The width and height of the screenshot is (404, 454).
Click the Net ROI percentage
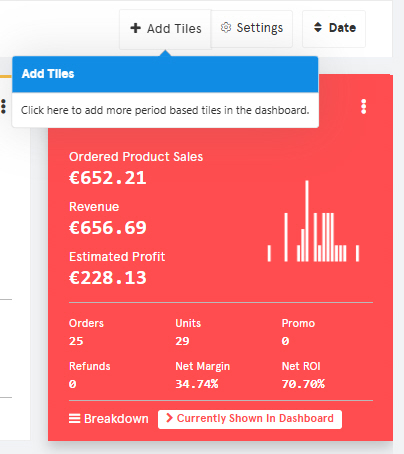click(303, 384)
